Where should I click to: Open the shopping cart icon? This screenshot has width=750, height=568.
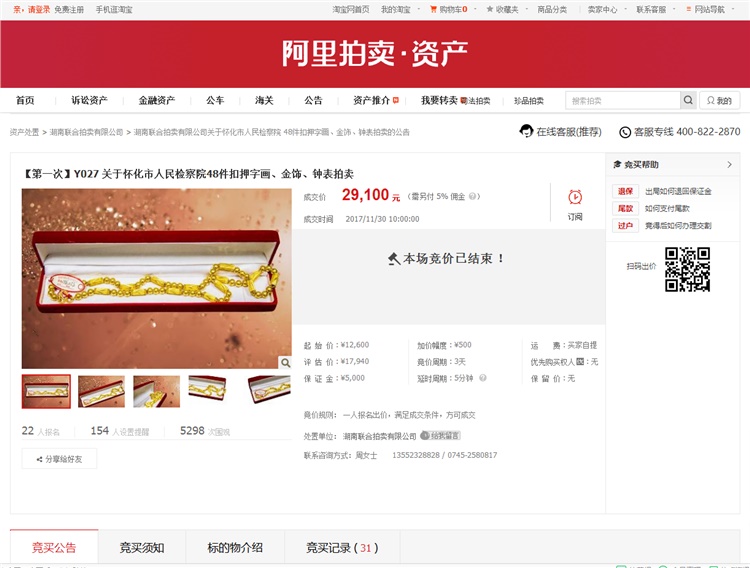point(433,9)
